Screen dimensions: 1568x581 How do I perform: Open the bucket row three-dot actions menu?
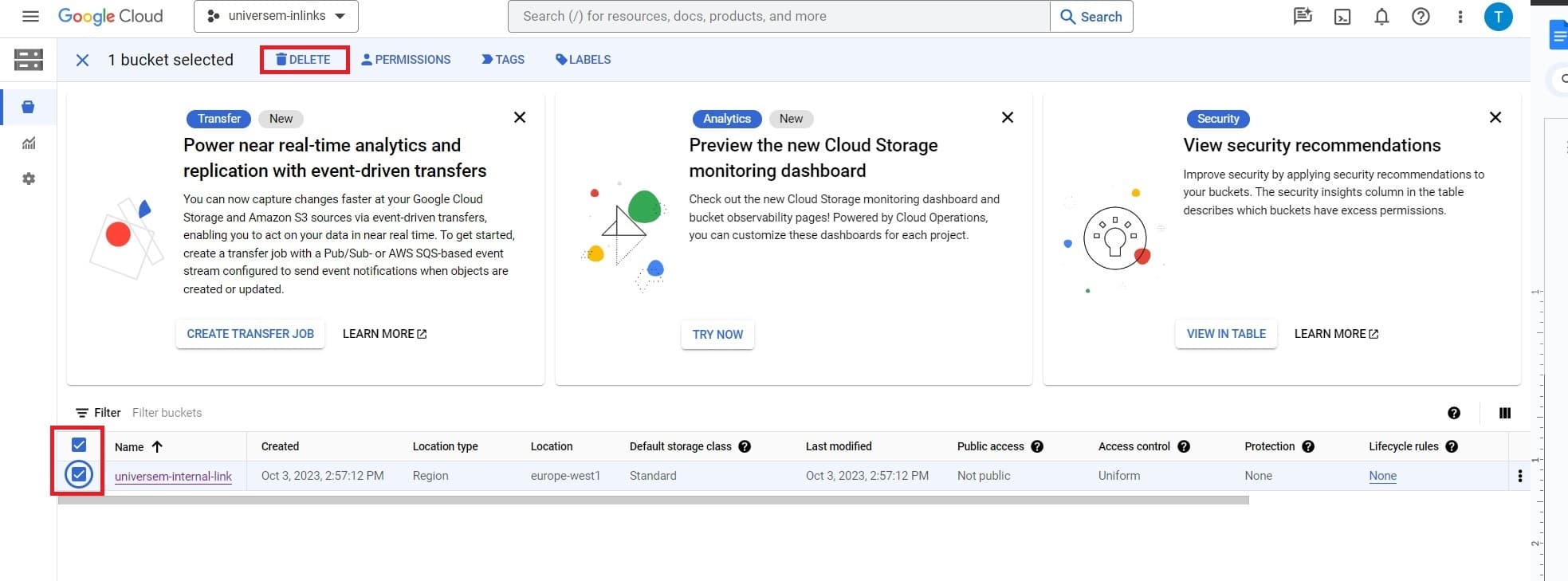click(x=1519, y=476)
